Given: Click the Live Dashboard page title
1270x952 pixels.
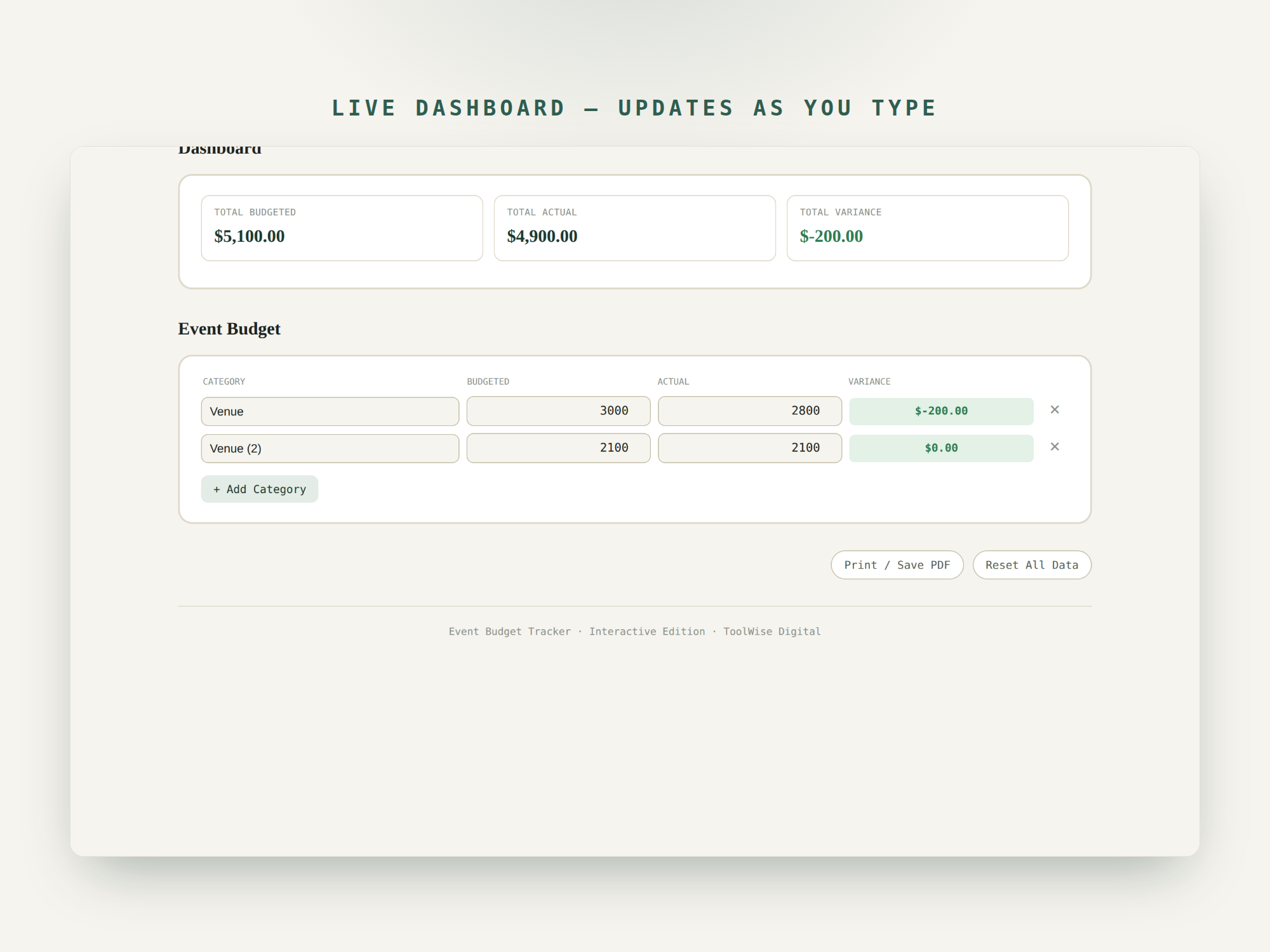Looking at the screenshot, I should click(635, 108).
